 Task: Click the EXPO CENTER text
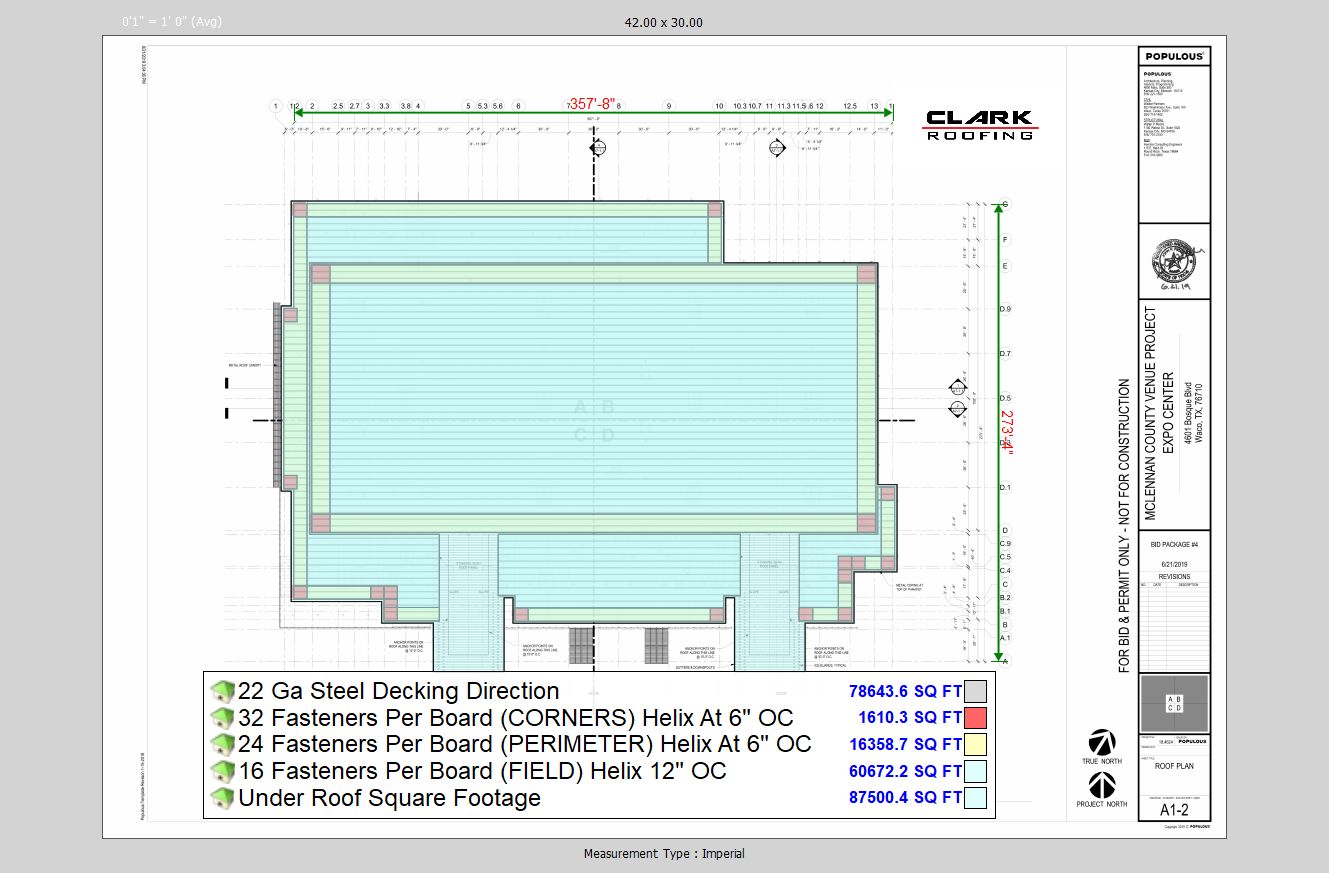click(1169, 411)
